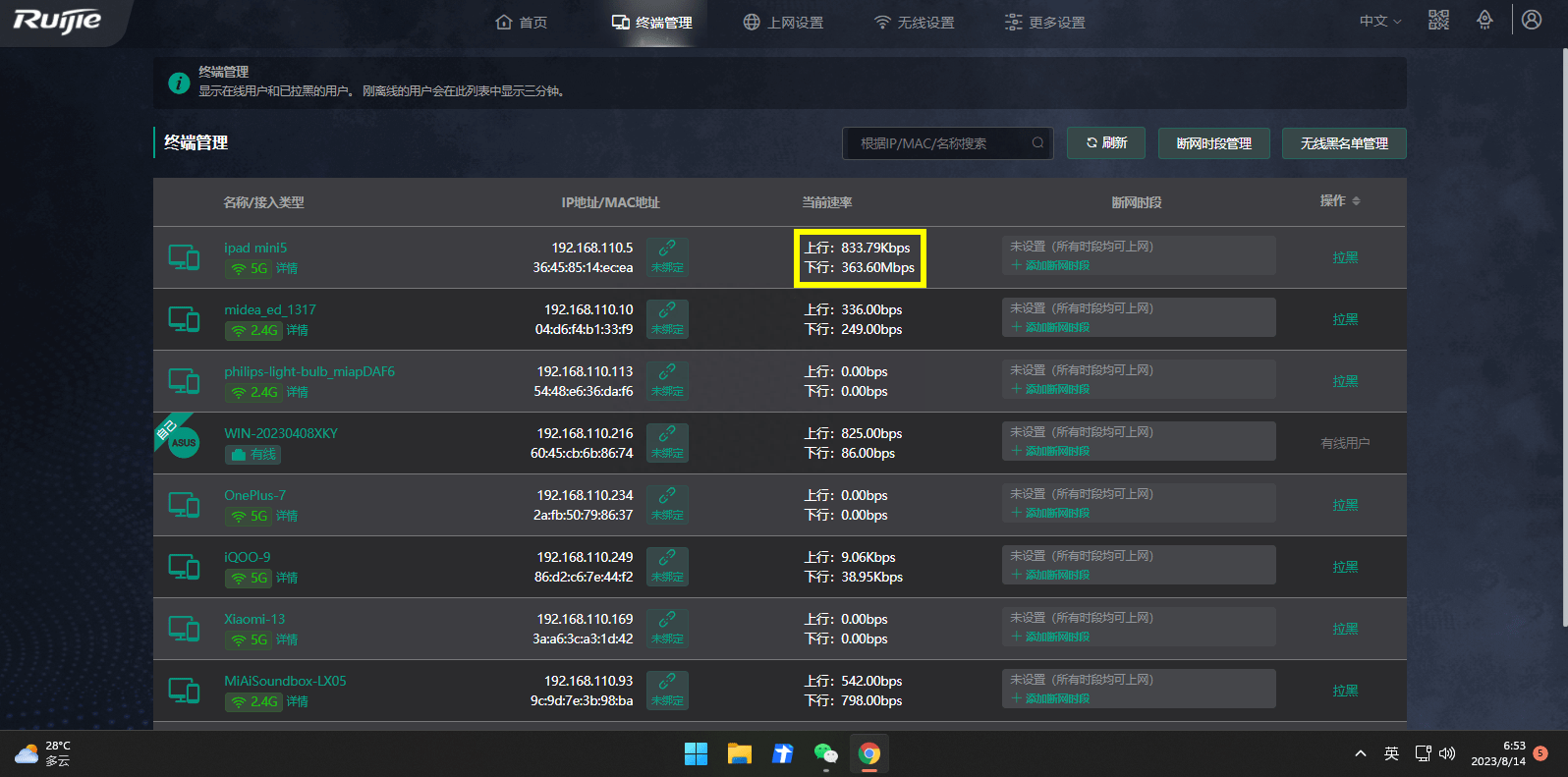1568x777 pixels.
Task: Click the IP address 192.168.110.249
Action: pos(585,557)
